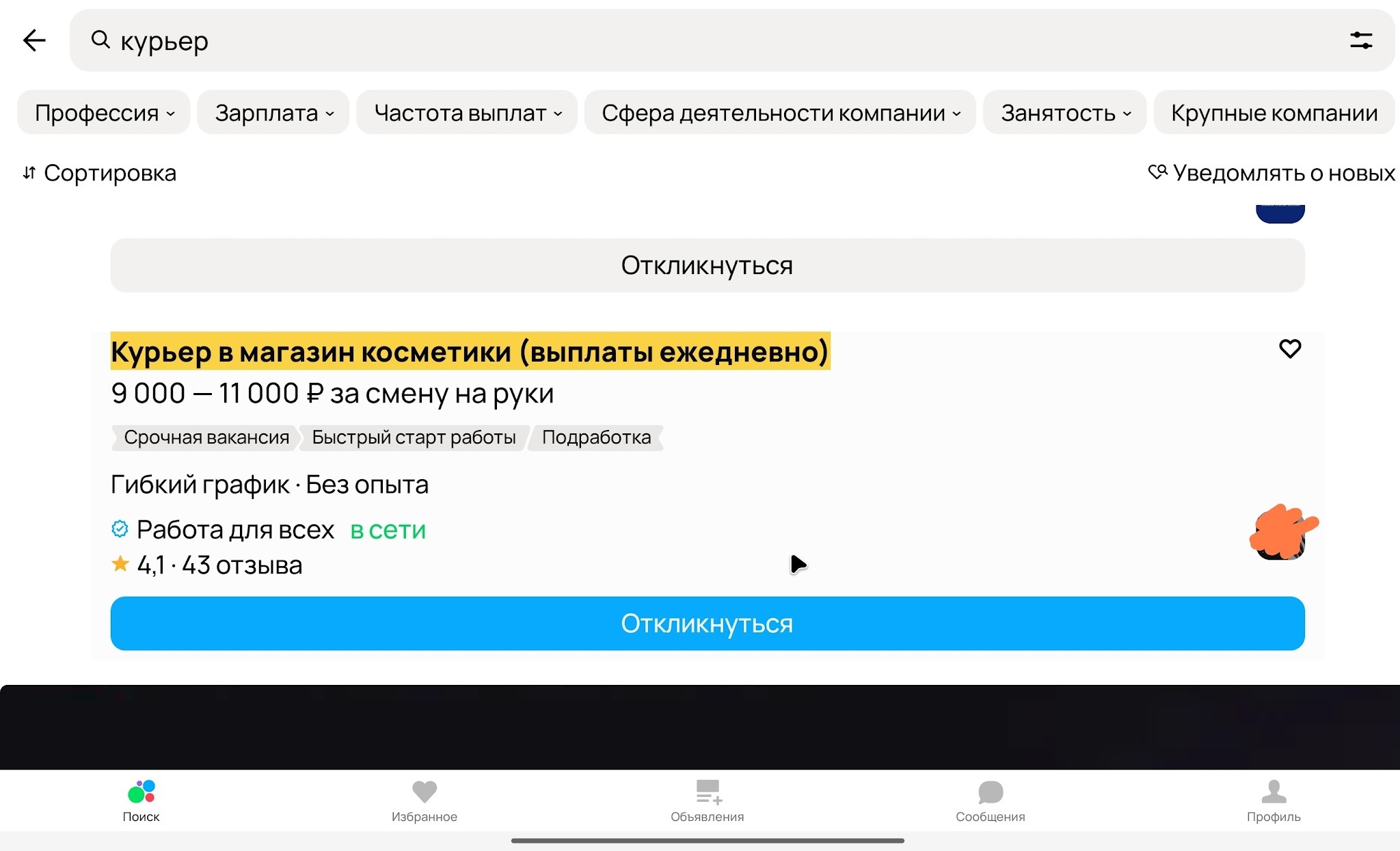Viewport: 1400px width, 851px height.
Task: Tap the search magnifier icon
Action: point(101,40)
